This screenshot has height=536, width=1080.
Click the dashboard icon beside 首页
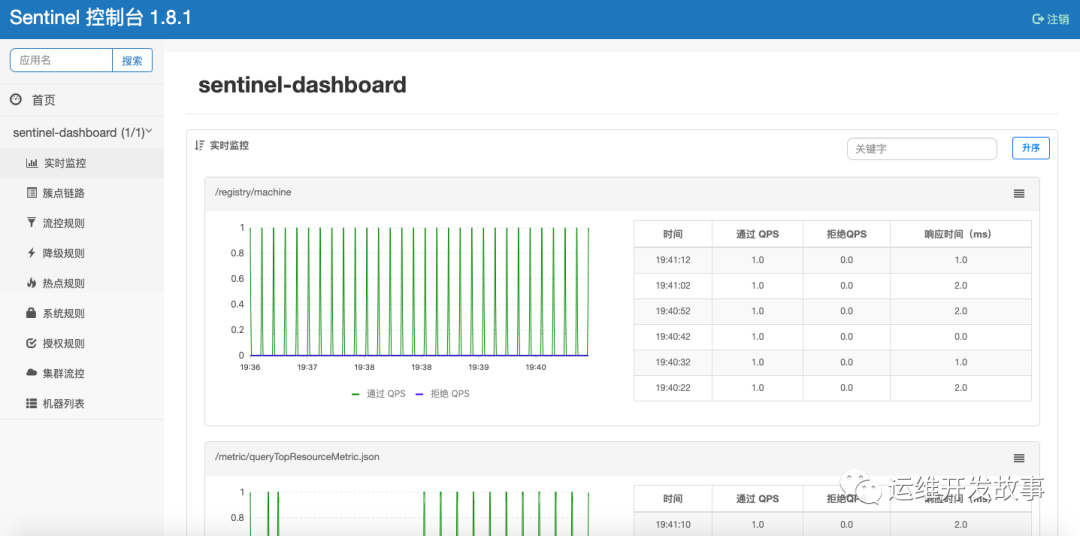point(16,100)
